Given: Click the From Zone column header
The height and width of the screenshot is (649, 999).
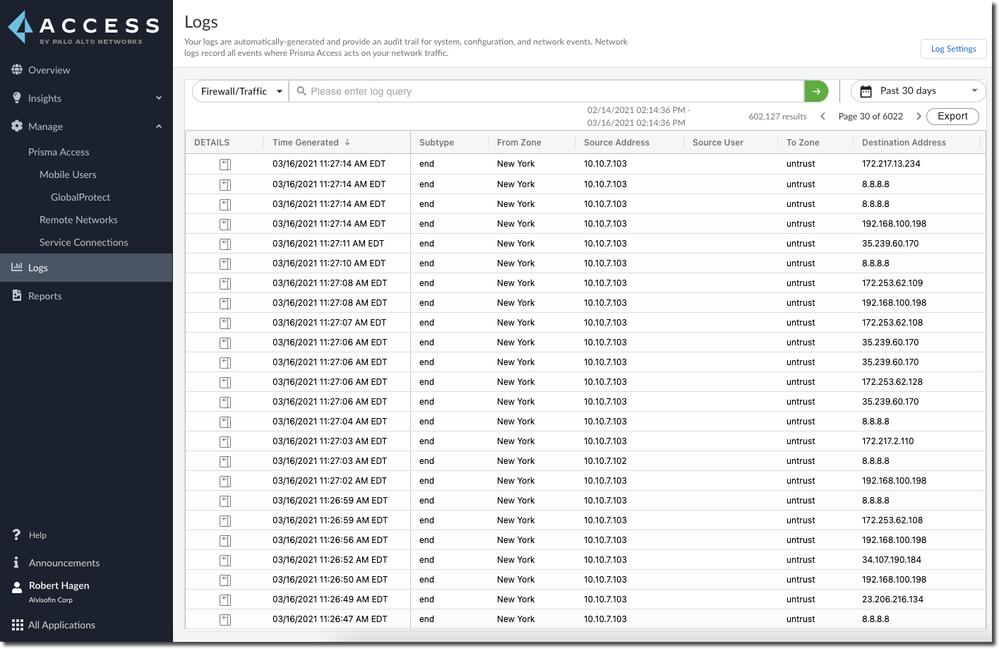Looking at the screenshot, I should [x=519, y=143].
